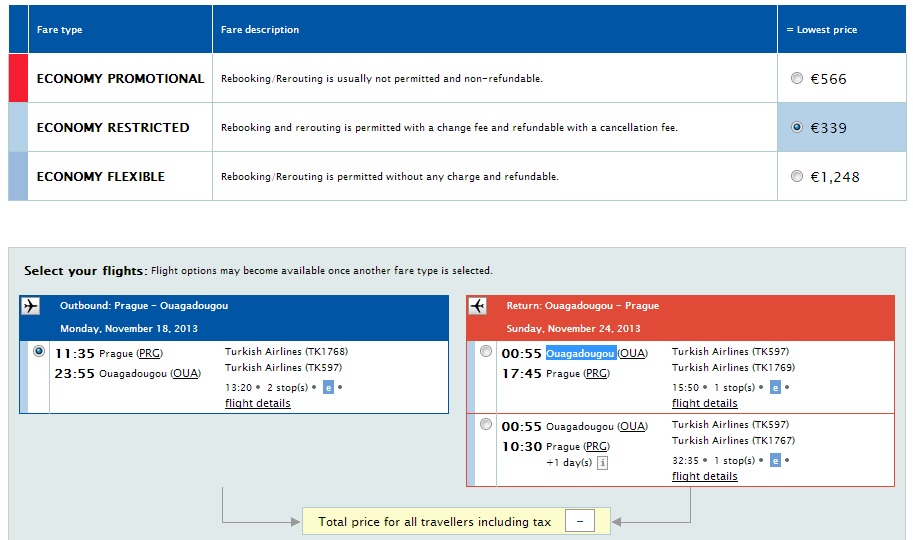Open flight details for the outbound TK1768 flight
Image resolution: width=913 pixels, height=540 pixels.
coord(257,403)
